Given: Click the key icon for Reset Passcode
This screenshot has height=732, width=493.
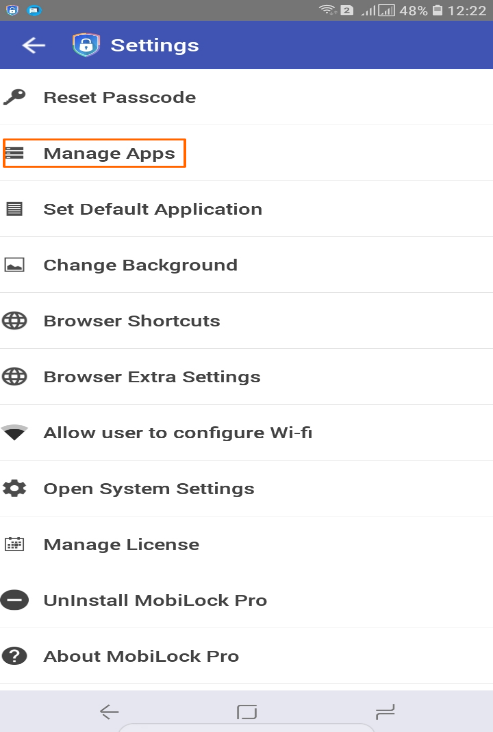Looking at the screenshot, I should pos(14,97).
